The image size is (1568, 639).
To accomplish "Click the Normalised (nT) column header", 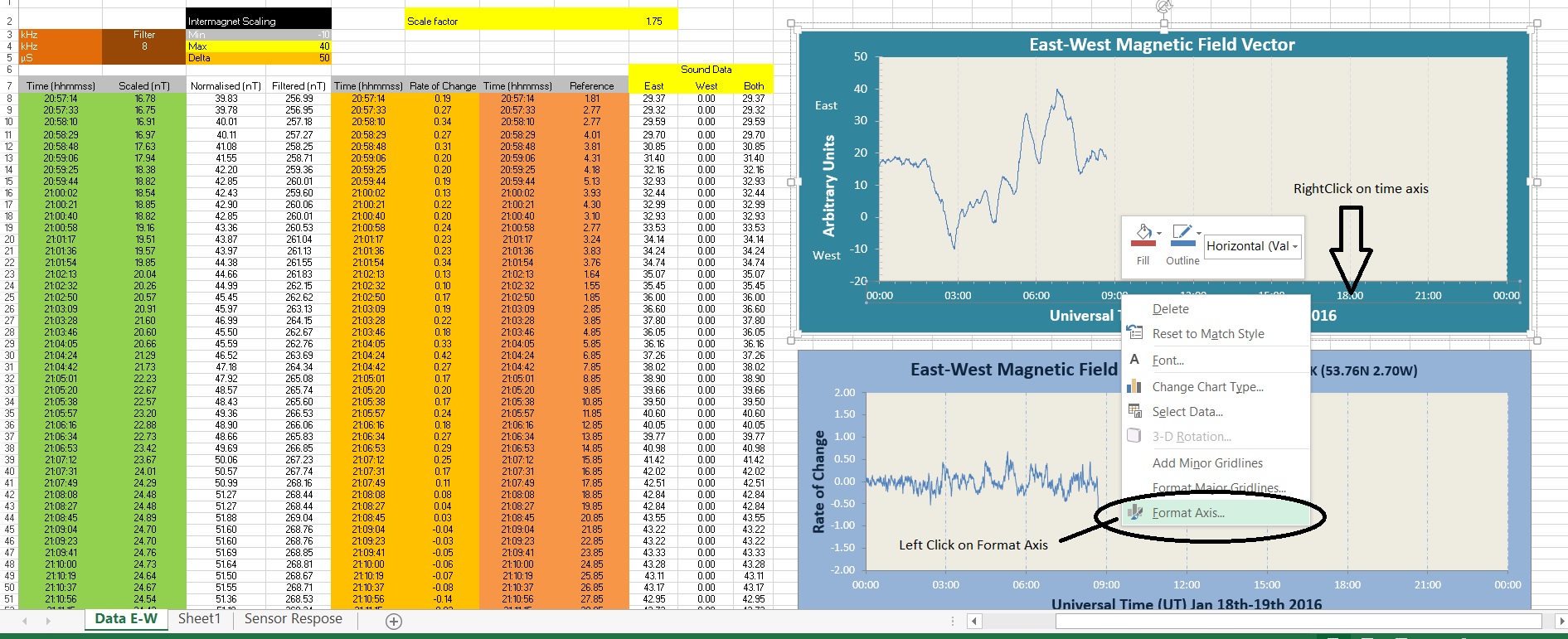I will tap(226, 86).
